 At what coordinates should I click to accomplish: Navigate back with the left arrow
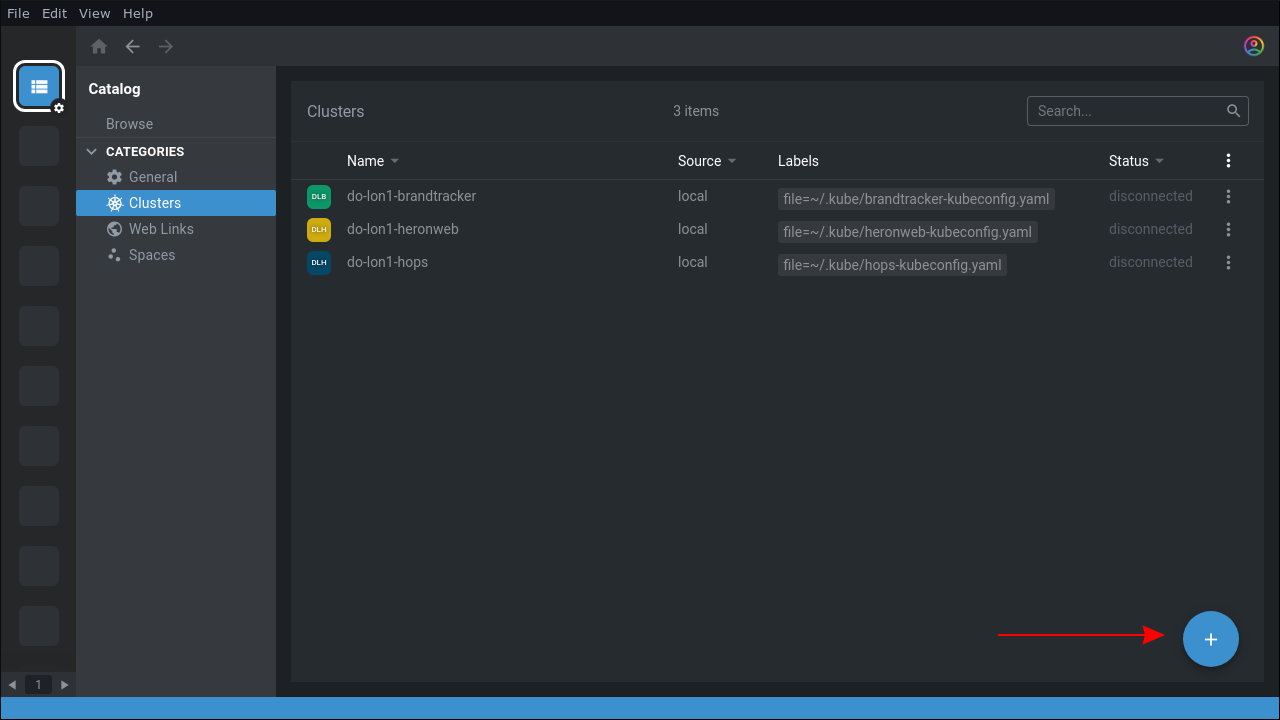click(x=133, y=46)
